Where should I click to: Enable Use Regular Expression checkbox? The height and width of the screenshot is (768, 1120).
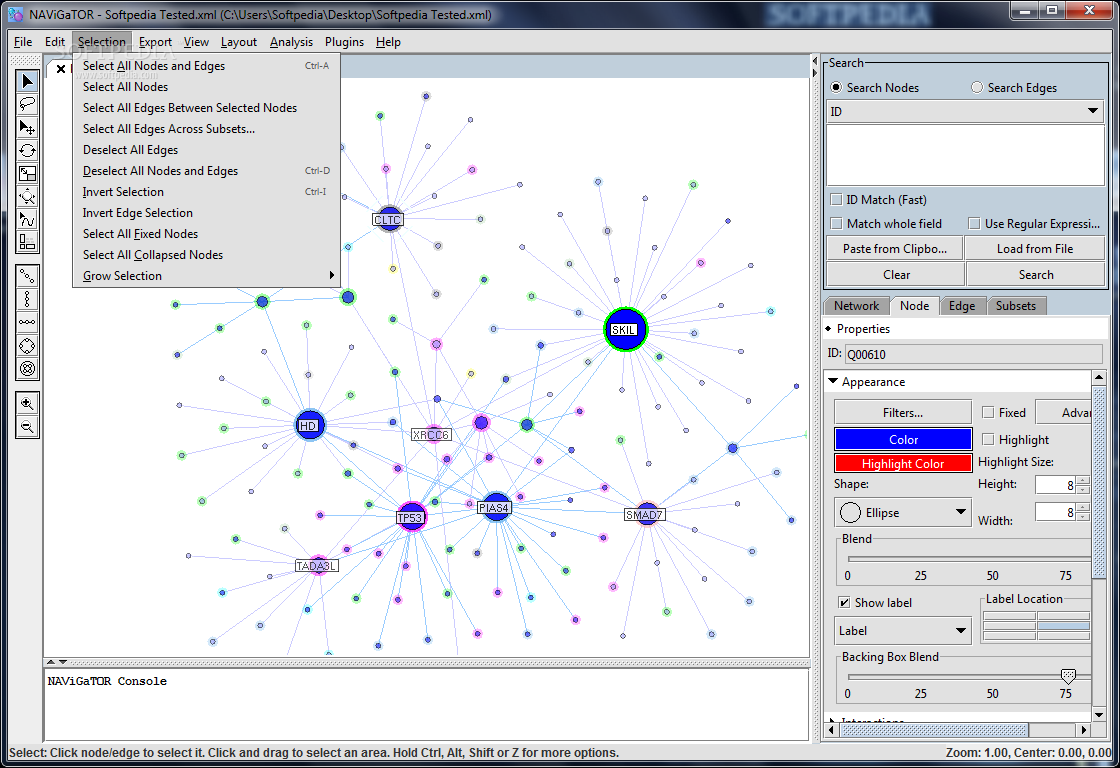click(x=974, y=224)
